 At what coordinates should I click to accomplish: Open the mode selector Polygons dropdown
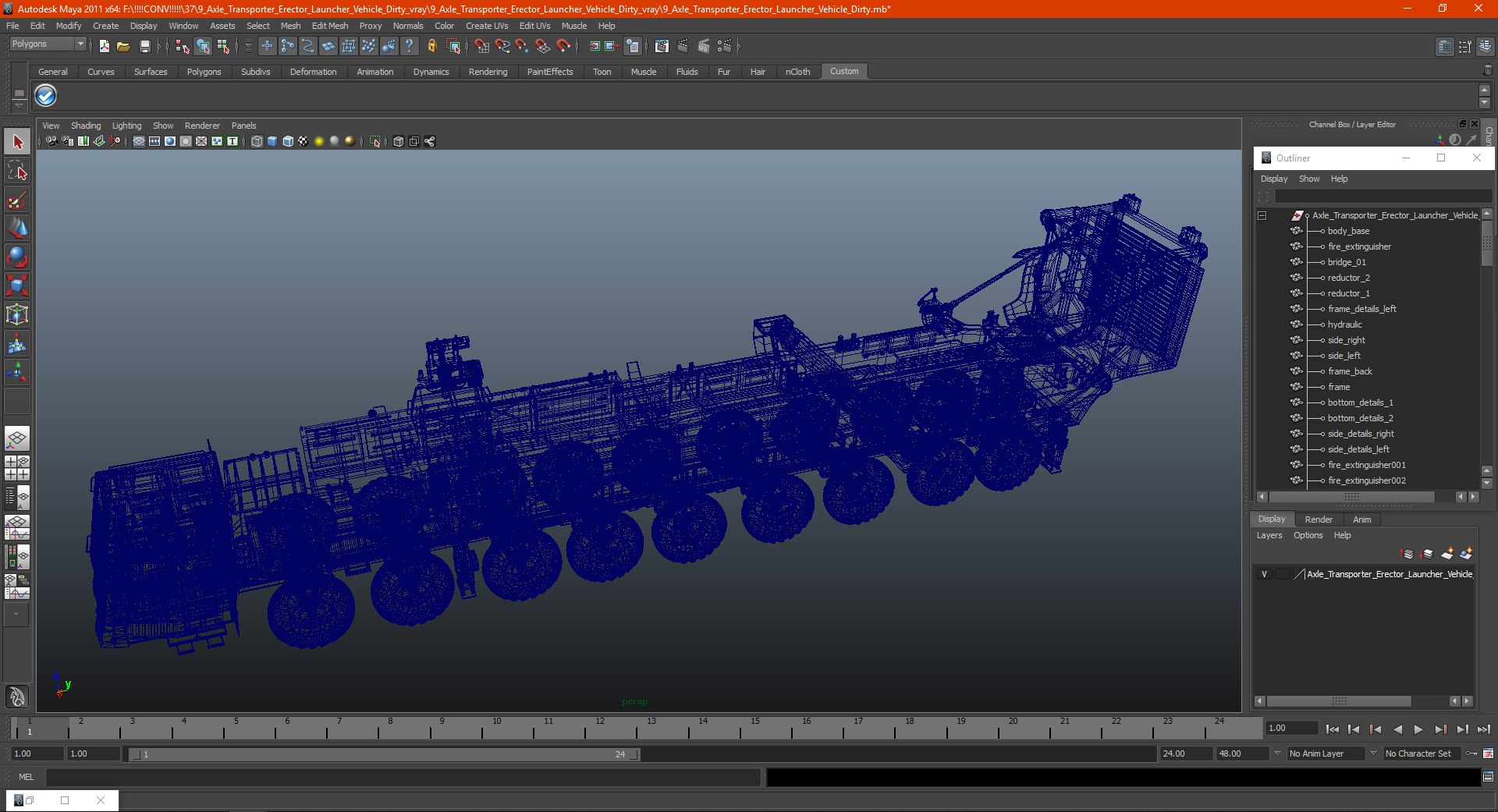point(48,44)
